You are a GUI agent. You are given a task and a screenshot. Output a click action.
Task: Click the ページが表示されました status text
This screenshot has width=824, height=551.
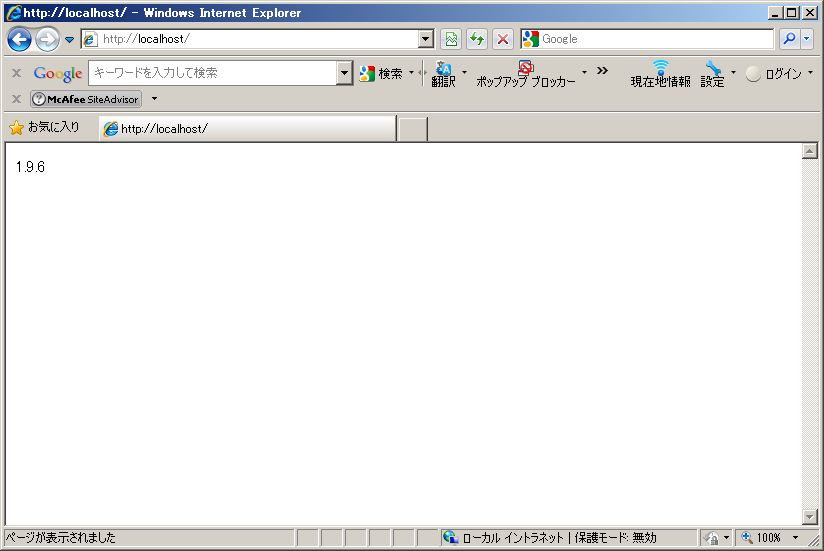[60, 537]
